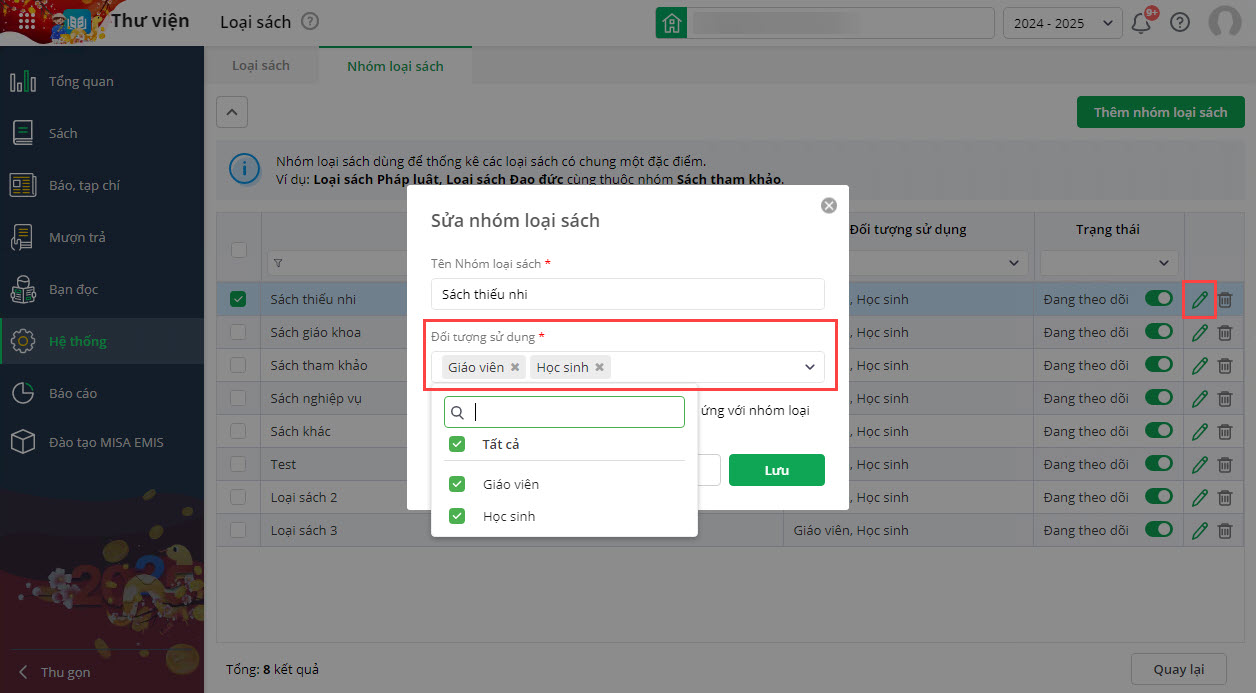Open Bạn đọc sidebar item
The height and width of the screenshot is (693, 1256).
(102, 289)
